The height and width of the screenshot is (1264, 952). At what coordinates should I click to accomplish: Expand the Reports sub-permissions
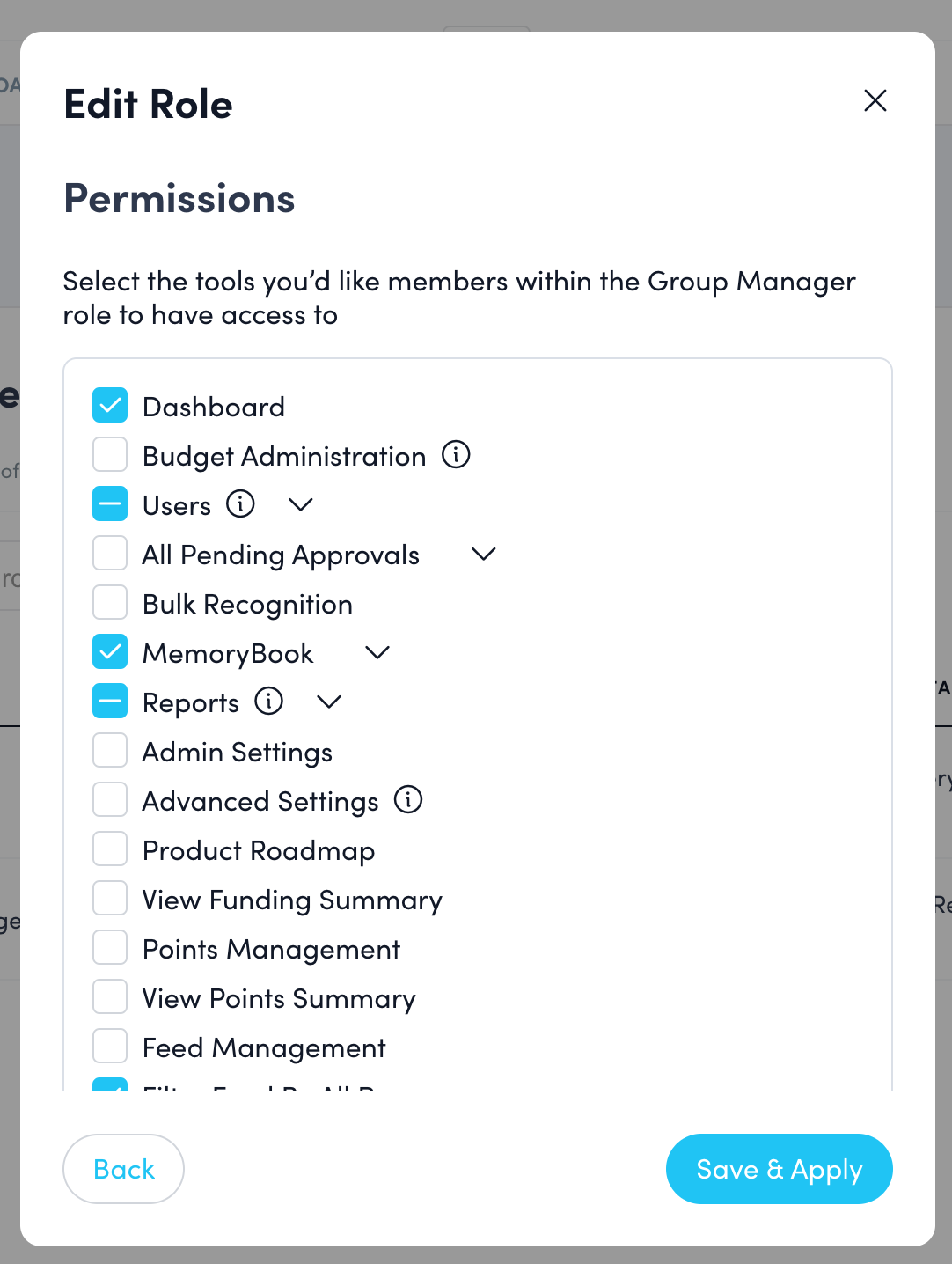(x=328, y=702)
